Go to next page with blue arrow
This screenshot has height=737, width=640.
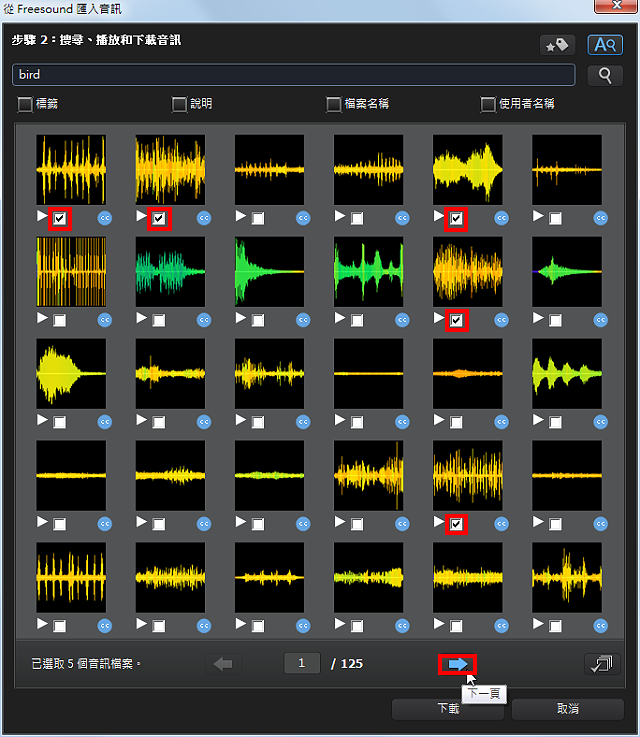(x=457, y=664)
